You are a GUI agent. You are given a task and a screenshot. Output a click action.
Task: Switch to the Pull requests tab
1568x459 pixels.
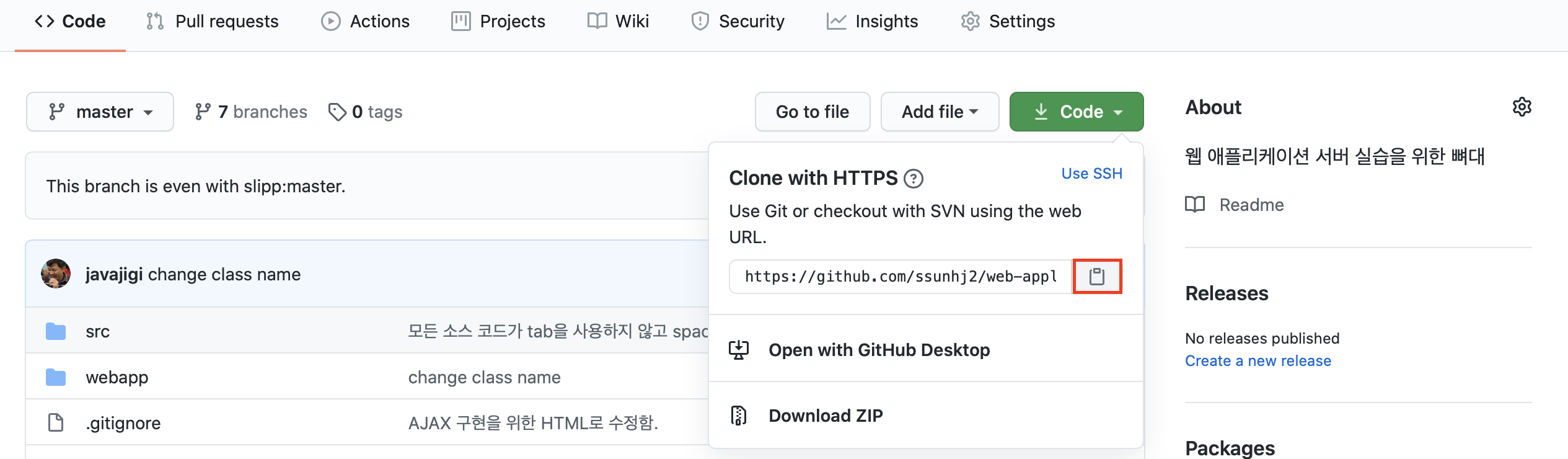tap(213, 22)
